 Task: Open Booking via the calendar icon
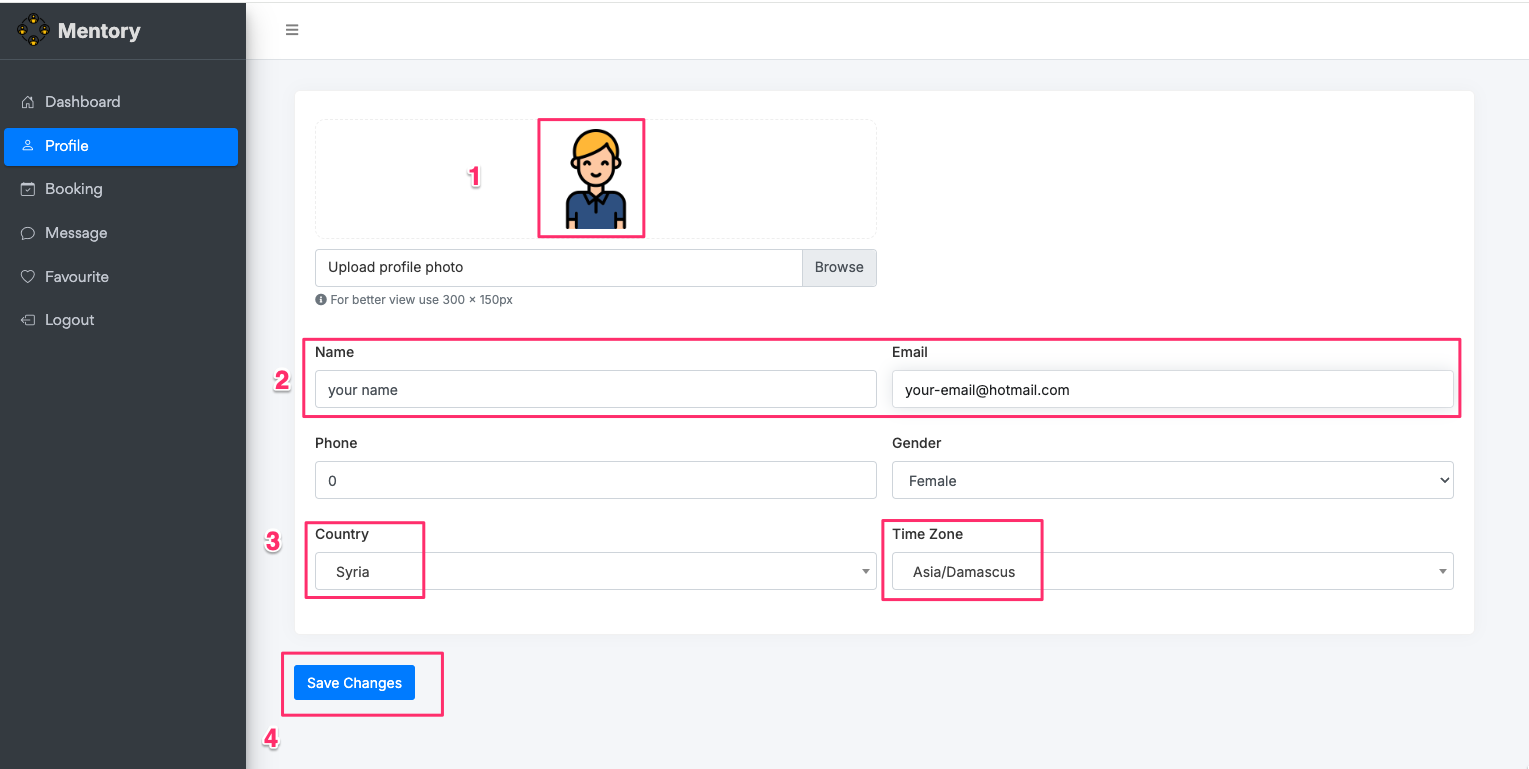pos(26,189)
